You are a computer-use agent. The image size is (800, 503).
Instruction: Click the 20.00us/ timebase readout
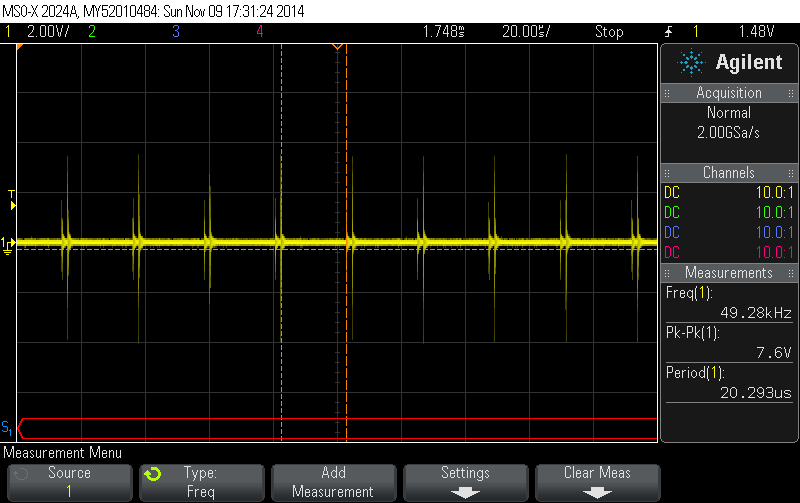pos(525,32)
